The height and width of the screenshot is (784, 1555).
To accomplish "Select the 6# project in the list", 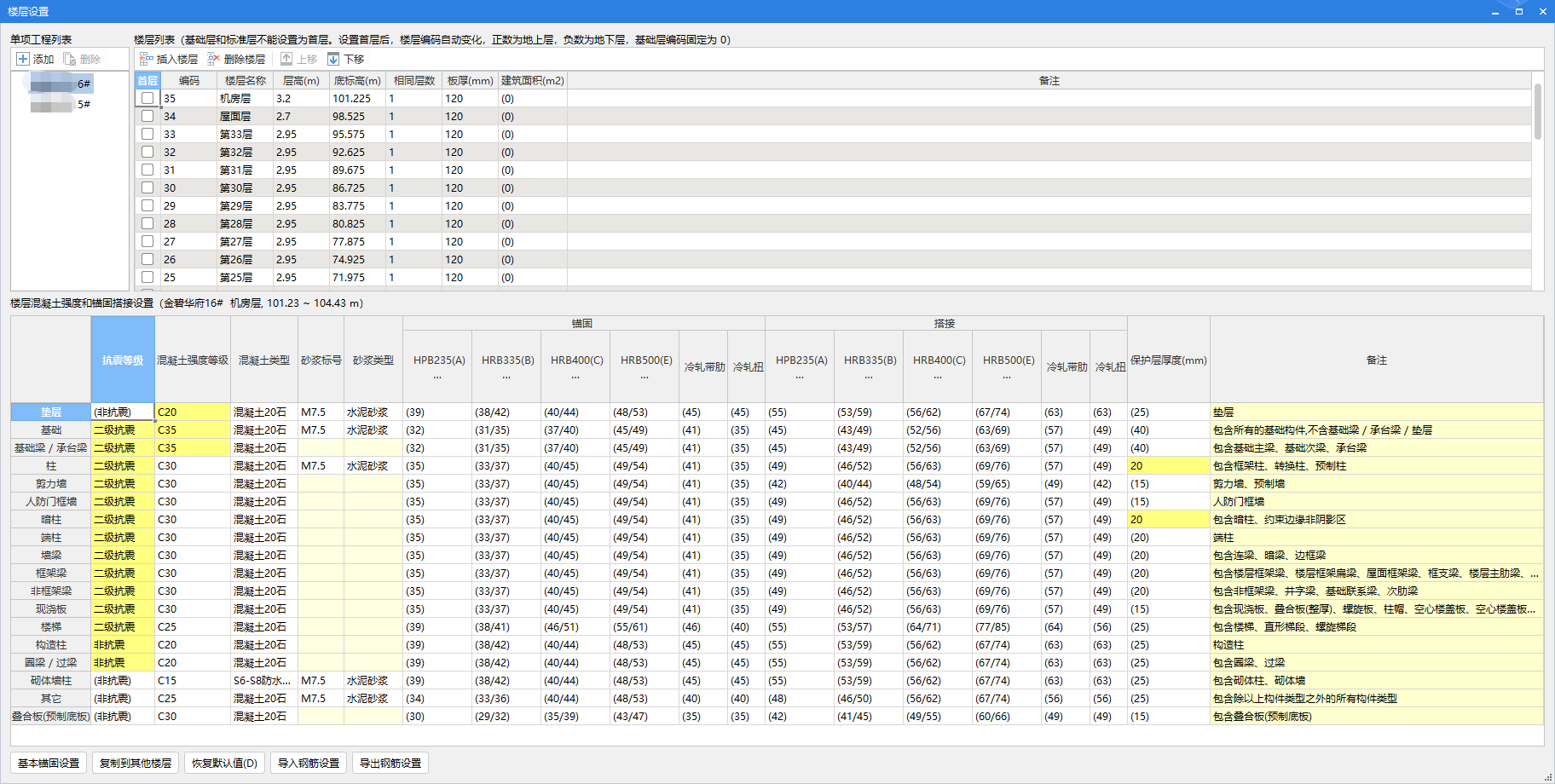I will pos(60,84).
